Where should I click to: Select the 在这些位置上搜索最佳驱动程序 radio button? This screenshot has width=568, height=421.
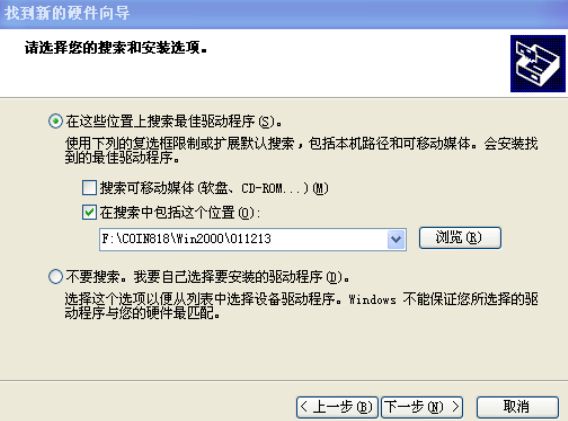tap(55, 121)
